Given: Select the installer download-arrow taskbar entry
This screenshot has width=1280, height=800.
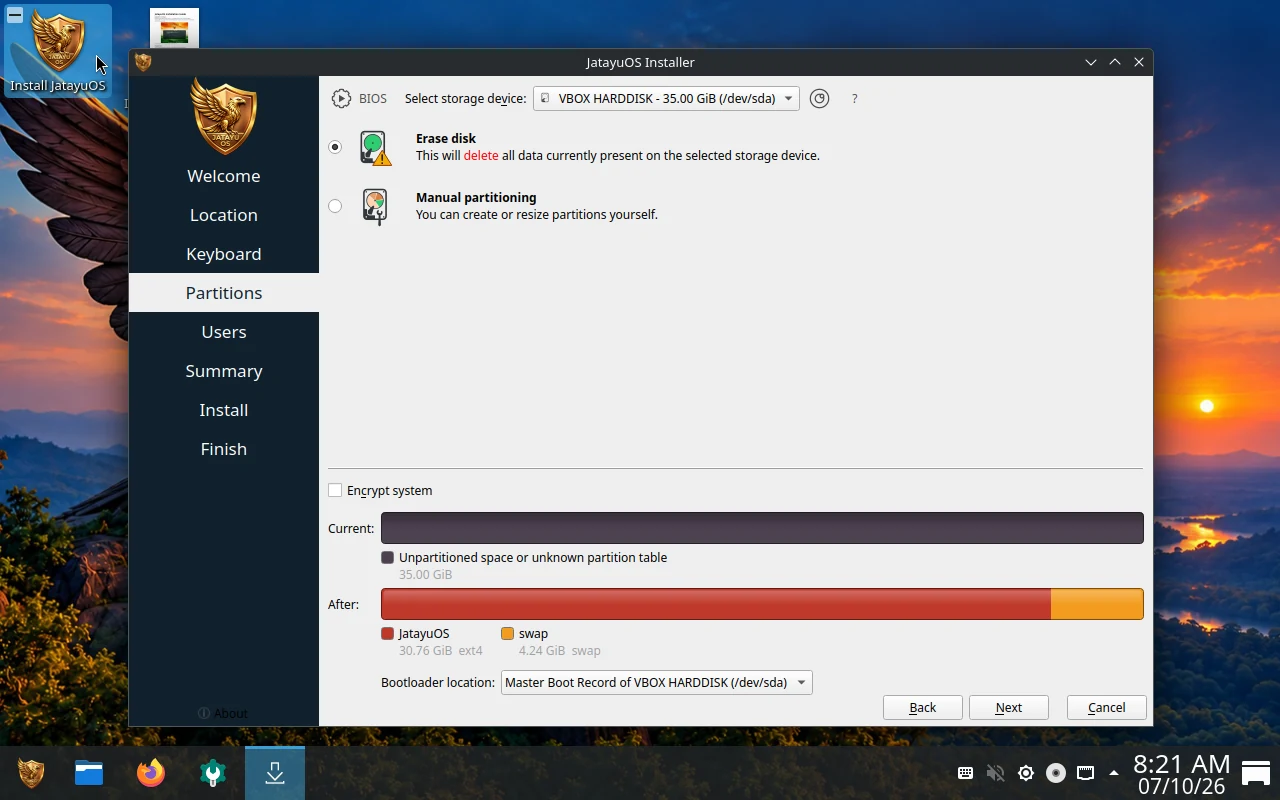Looking at the screenshot, I should pyautogui.click(x=275, y=773).
